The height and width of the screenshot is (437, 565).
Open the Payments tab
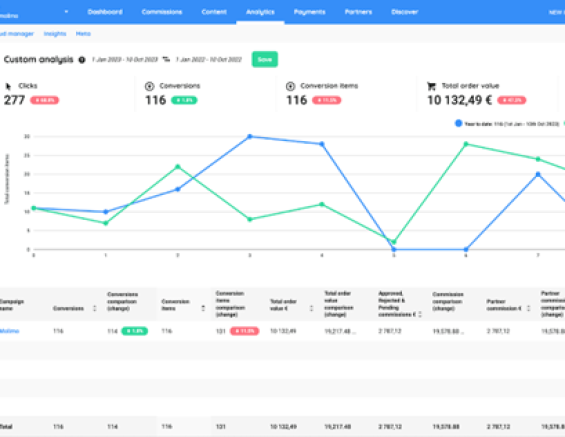coord(310,12)
